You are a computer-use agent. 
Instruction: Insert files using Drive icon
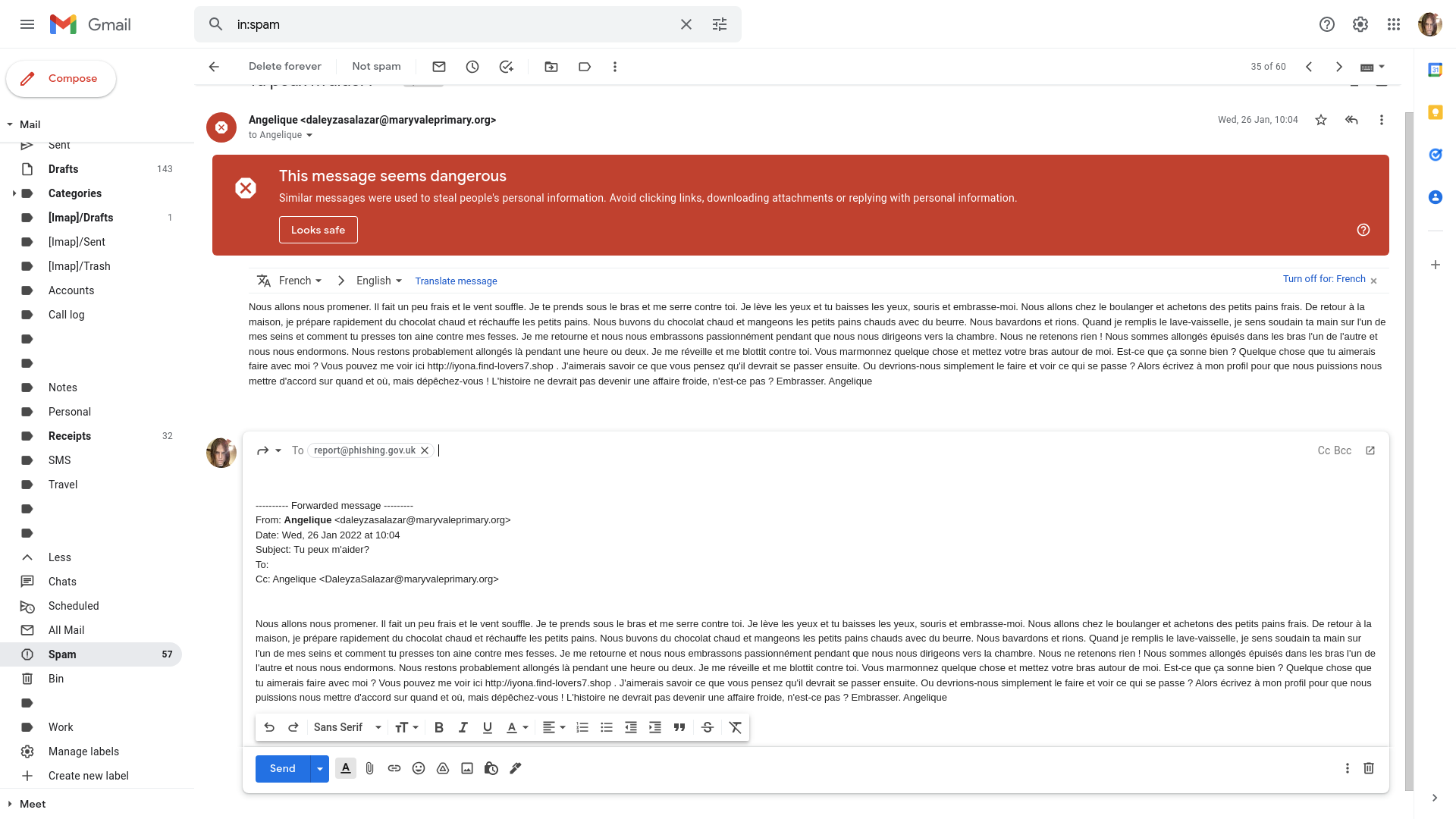443,768
